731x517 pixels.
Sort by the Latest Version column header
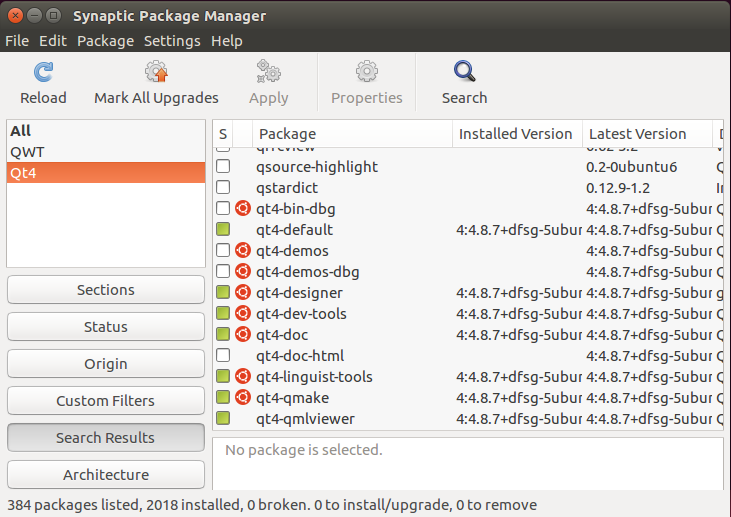(648, 134)
